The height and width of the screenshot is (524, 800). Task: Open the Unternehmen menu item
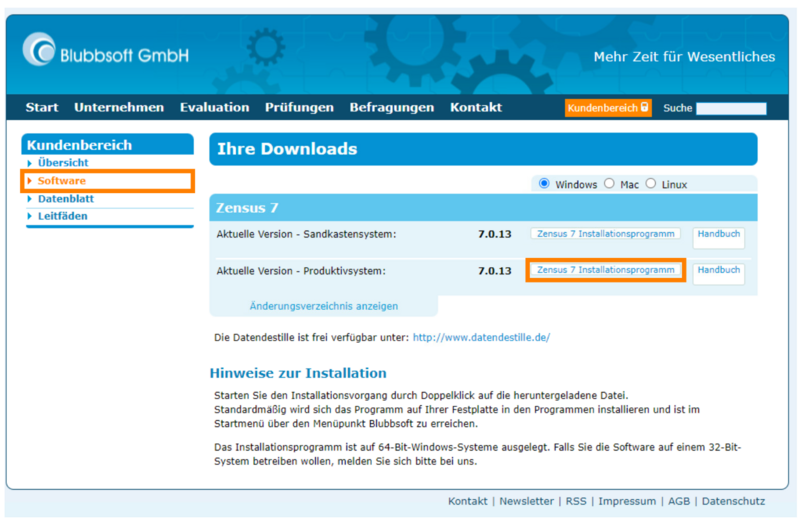[x=119, y=107]
